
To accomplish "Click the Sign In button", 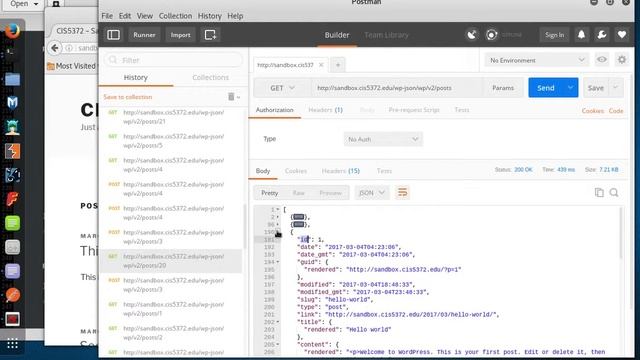I will 554,35.
